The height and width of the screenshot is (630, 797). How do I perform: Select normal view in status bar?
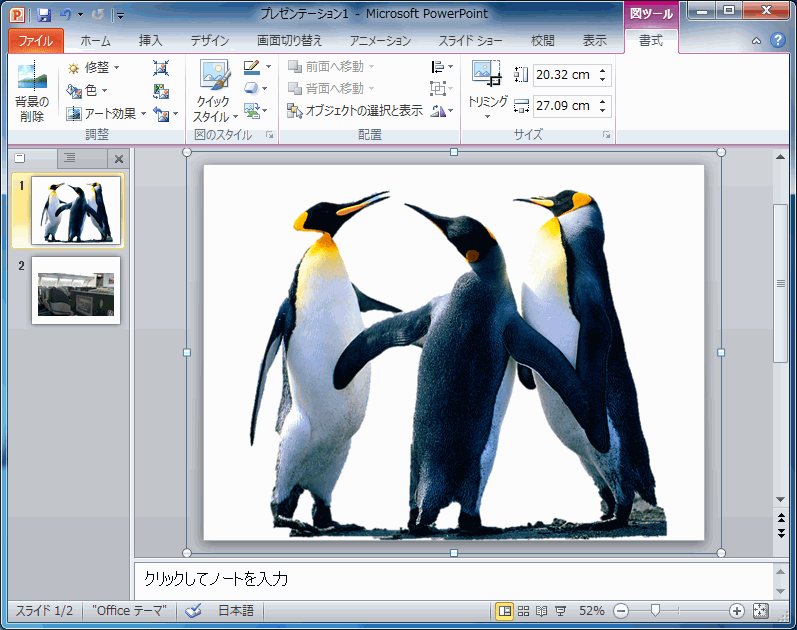point(505,610)
